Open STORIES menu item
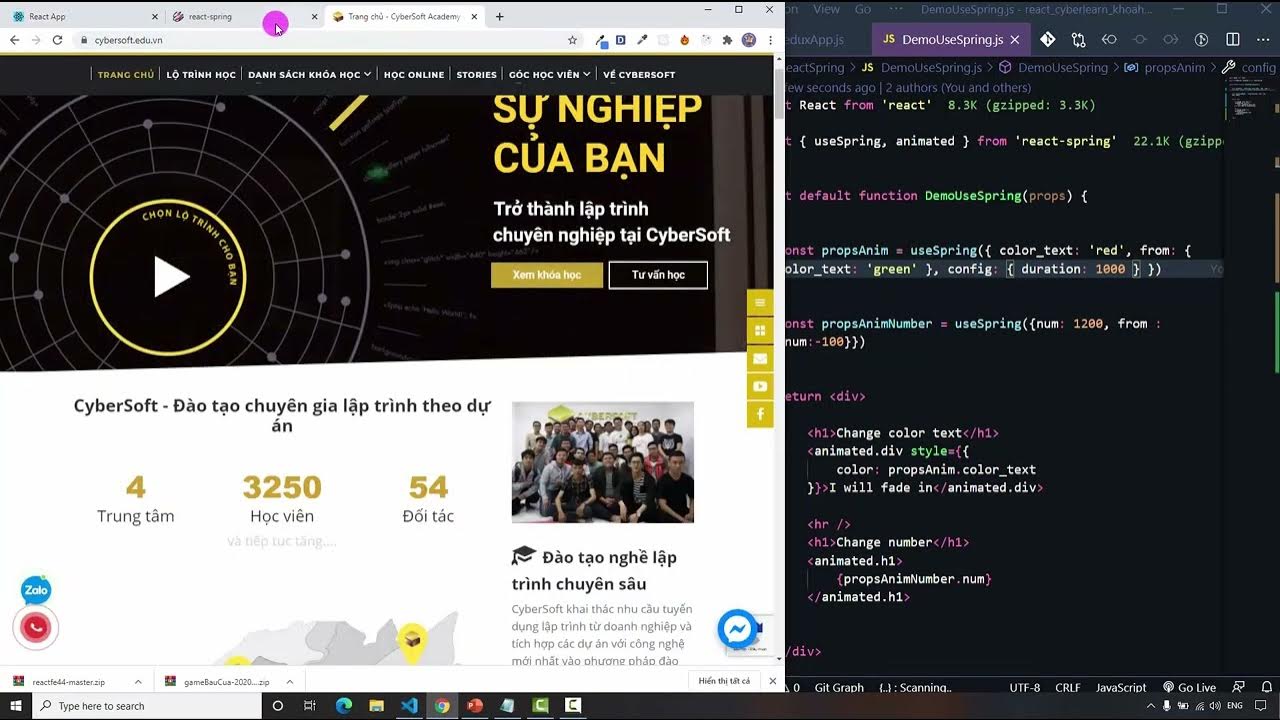Image resolution: width=1280 pixels, height=720 pixels. pyautogui.click(x=476, y=75)
